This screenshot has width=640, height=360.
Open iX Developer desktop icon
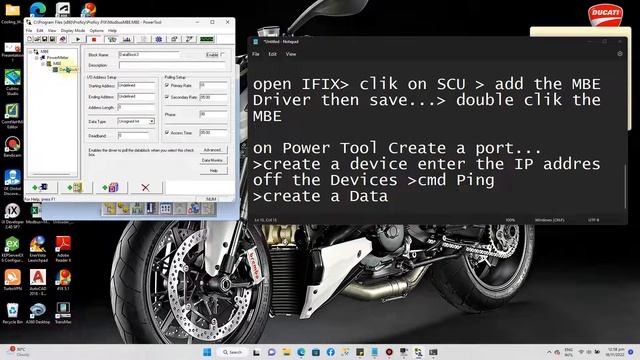[13, 216]
